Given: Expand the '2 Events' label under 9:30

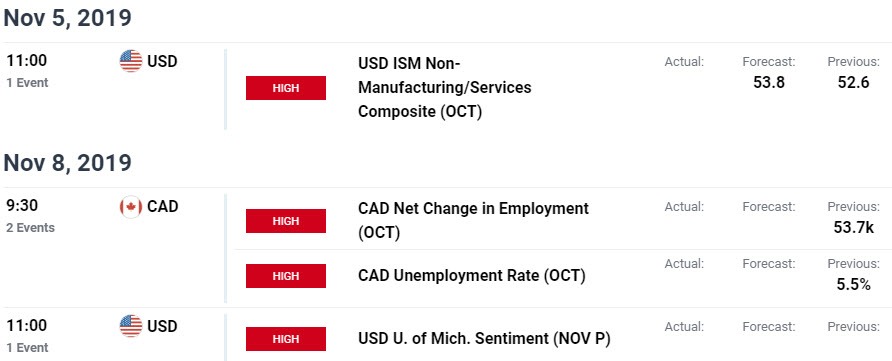Looking at the screenshot, I should [31, 228].
